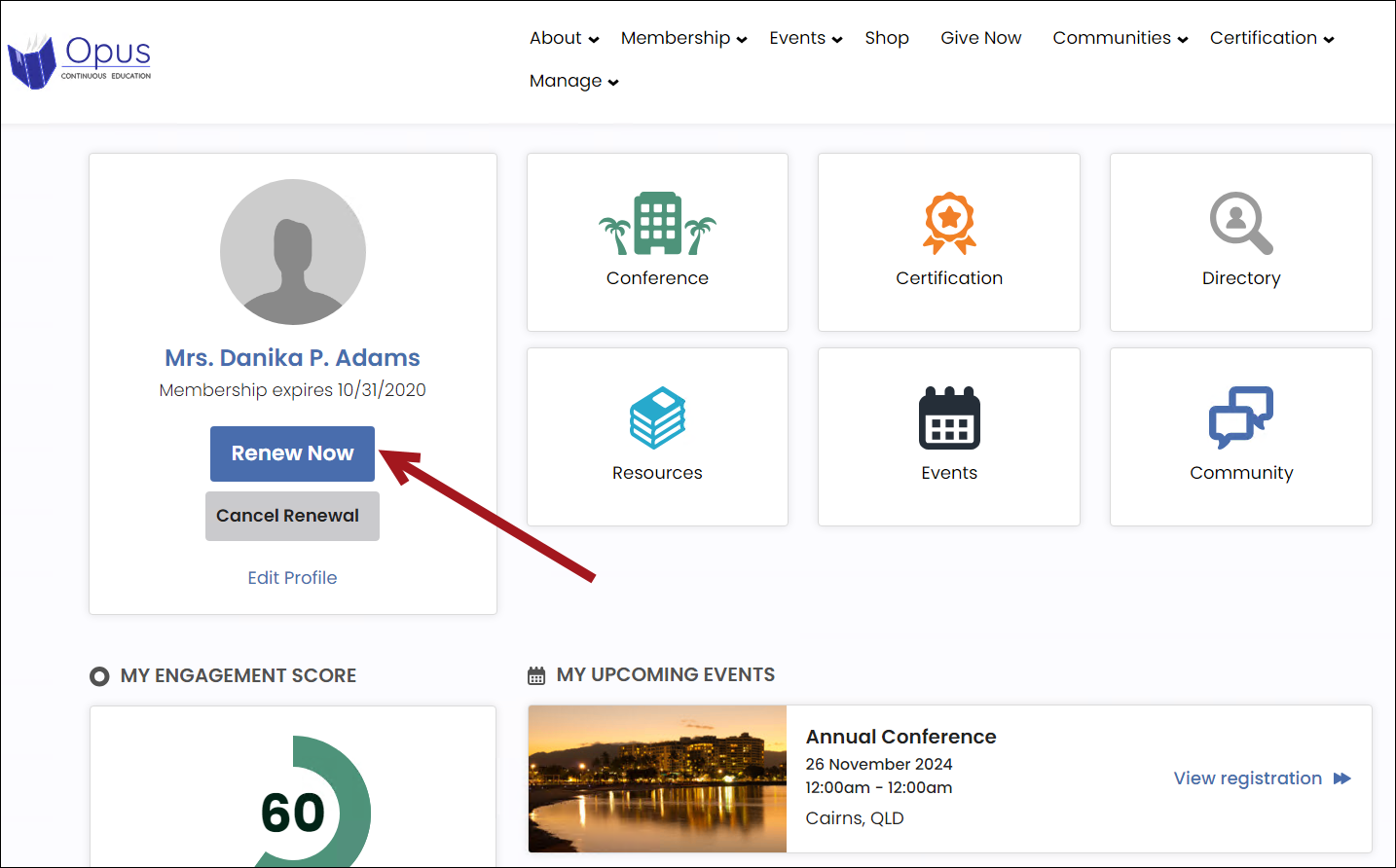Open the Shop page from navigation
The image size is (1396, 868).
coord(887,38)
